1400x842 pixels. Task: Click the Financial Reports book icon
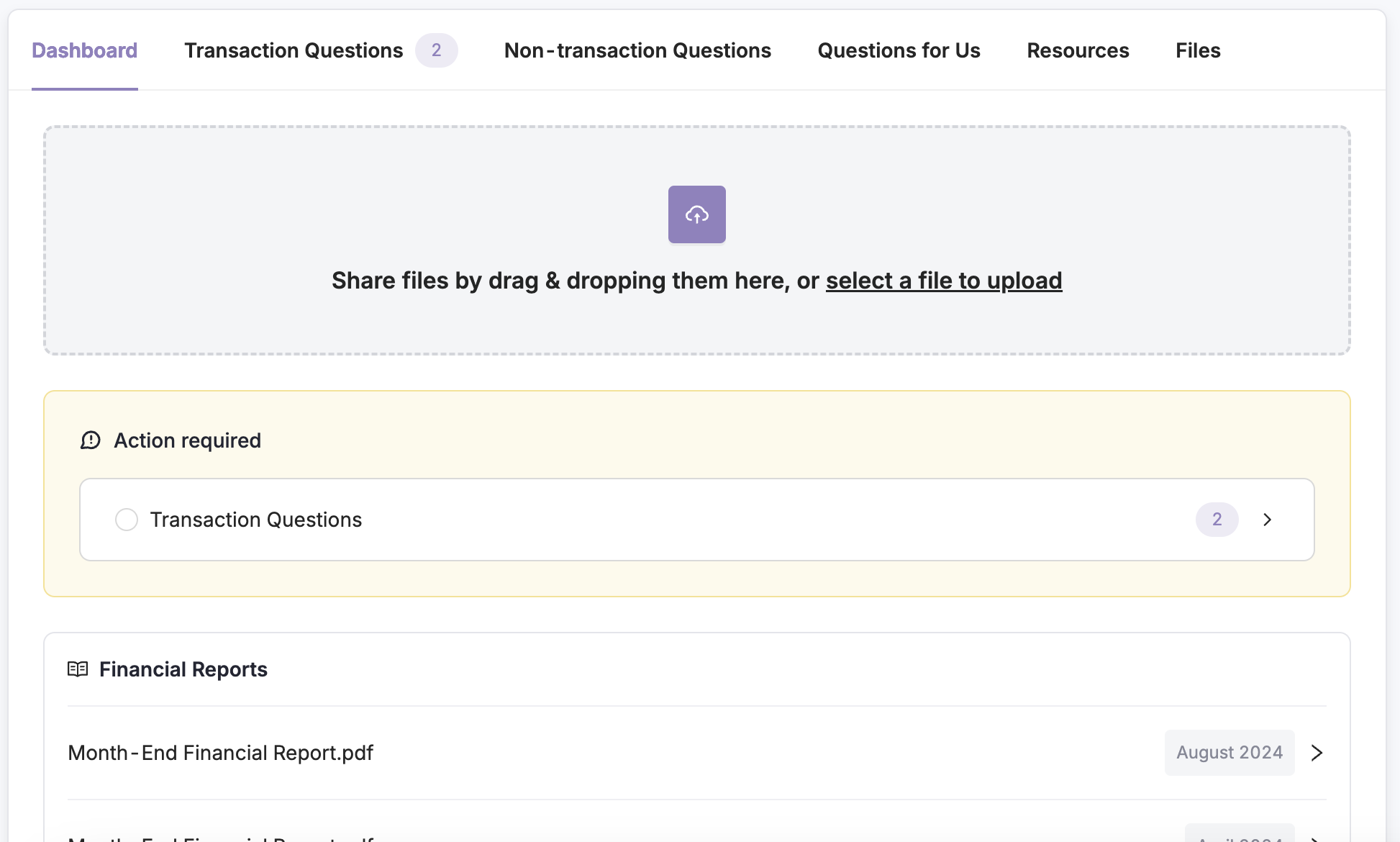[x=78, y=669]
